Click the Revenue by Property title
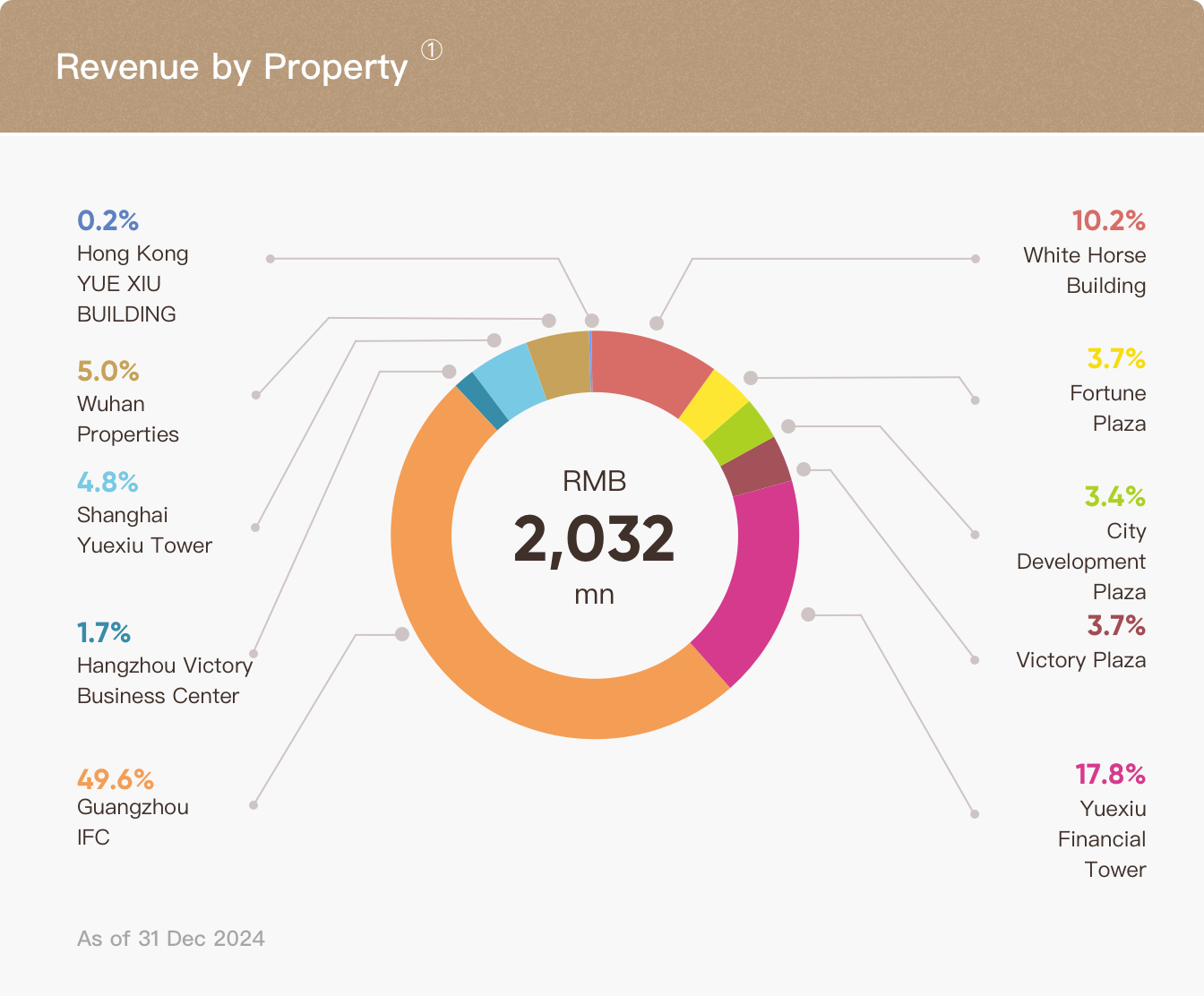The width and height of the screenshot is (1204, 996). (x=232, y=67)
